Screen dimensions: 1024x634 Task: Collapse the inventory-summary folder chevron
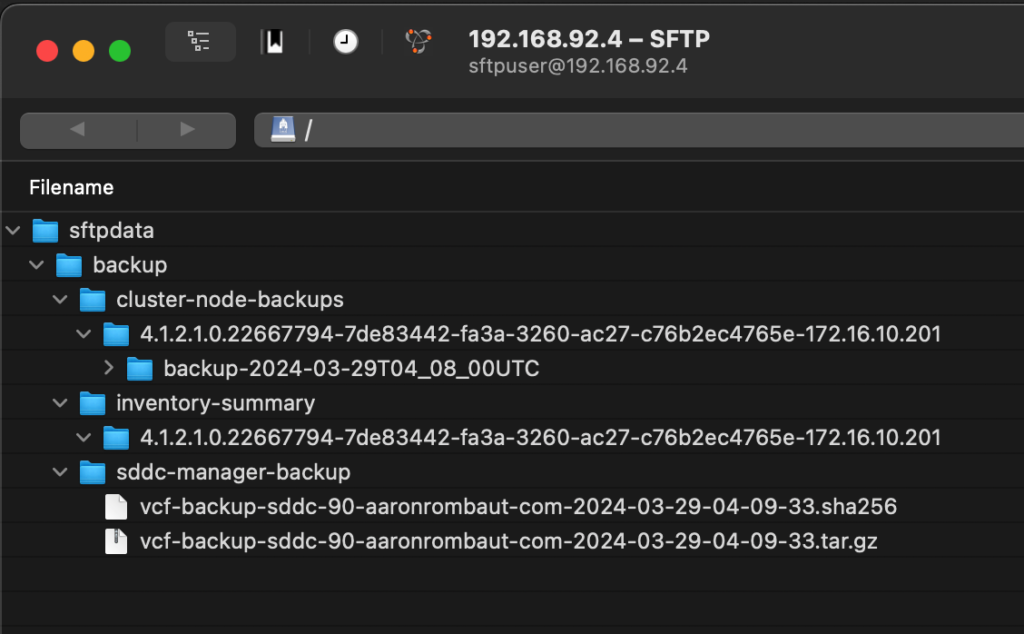coord(61,404)
